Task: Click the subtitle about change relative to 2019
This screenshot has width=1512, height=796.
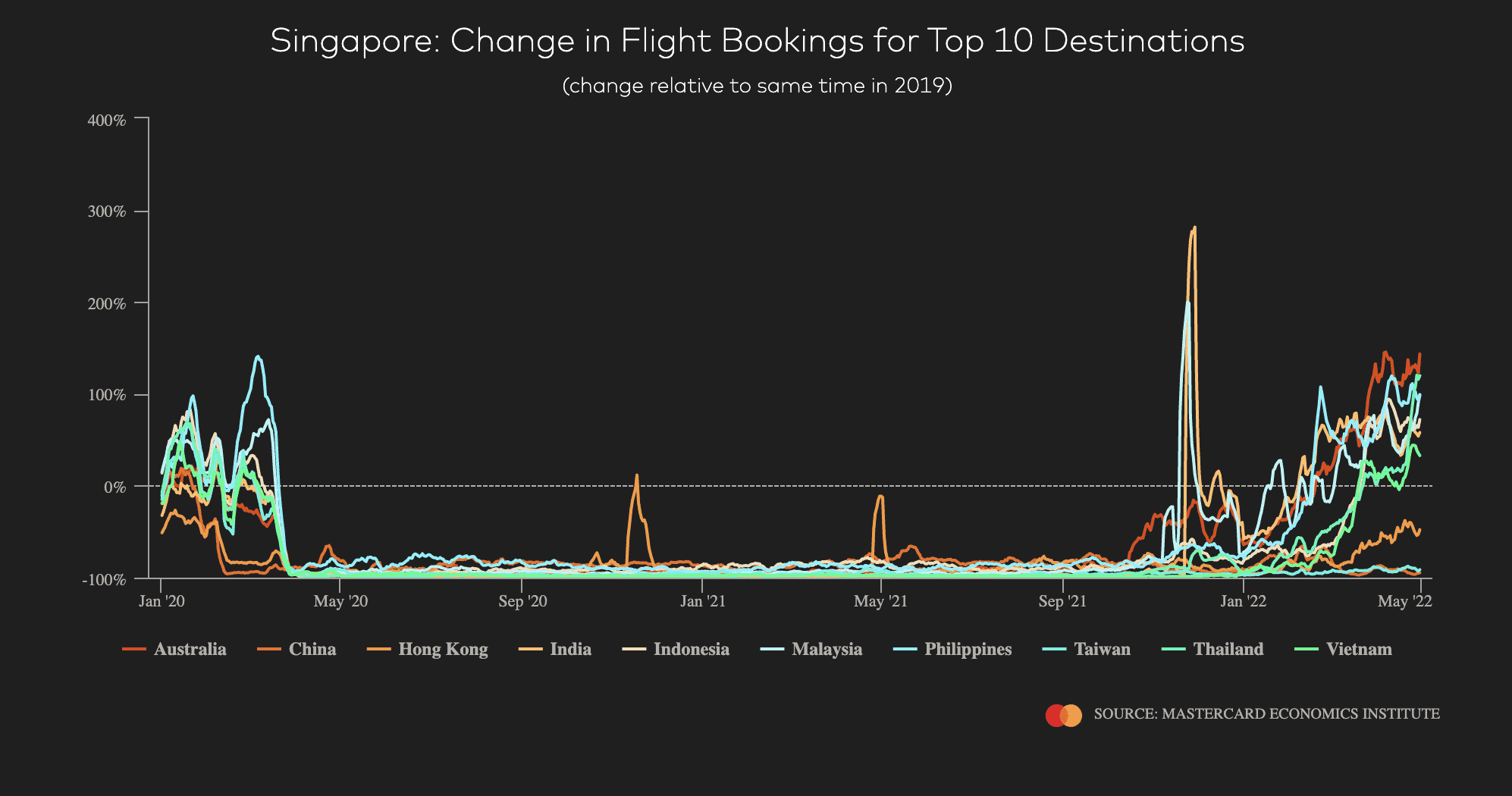Action: [x=757, y=86]
